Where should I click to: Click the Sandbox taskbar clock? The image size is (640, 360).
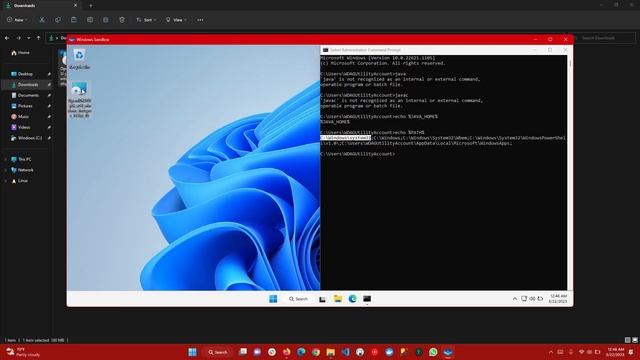tap(558, 298)
